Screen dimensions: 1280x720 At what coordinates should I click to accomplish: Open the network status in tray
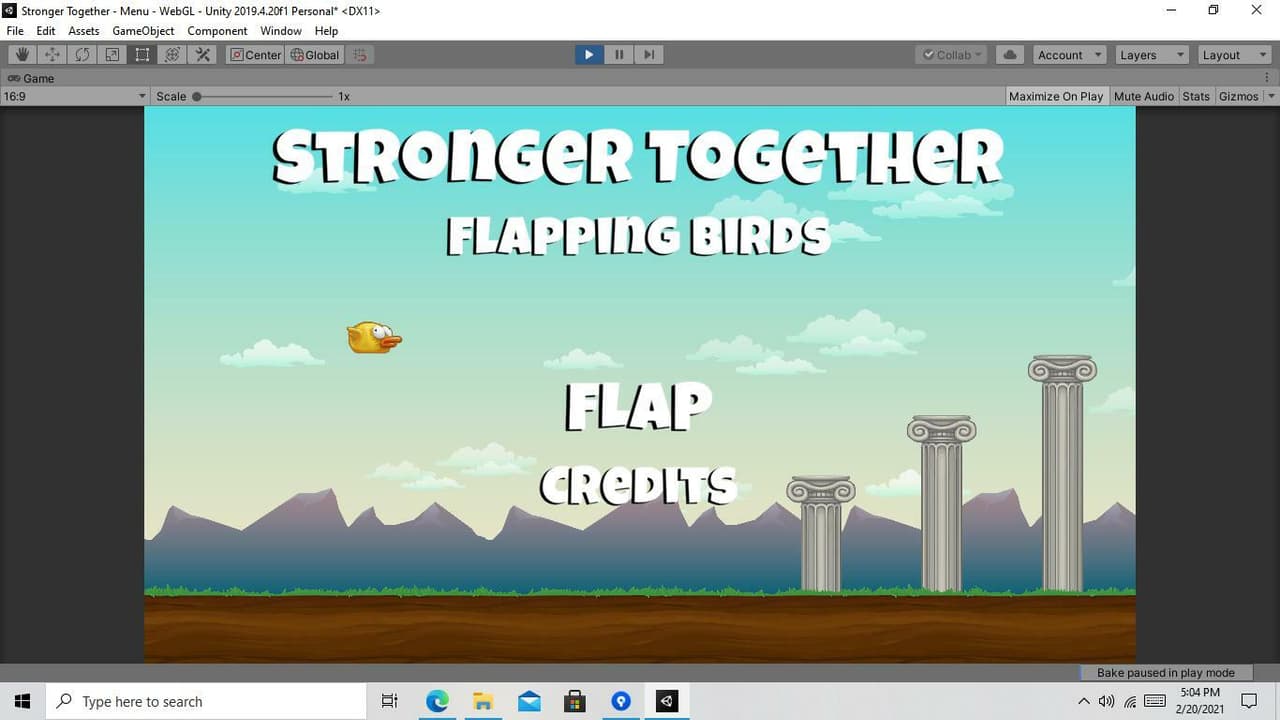(1130, 701)
